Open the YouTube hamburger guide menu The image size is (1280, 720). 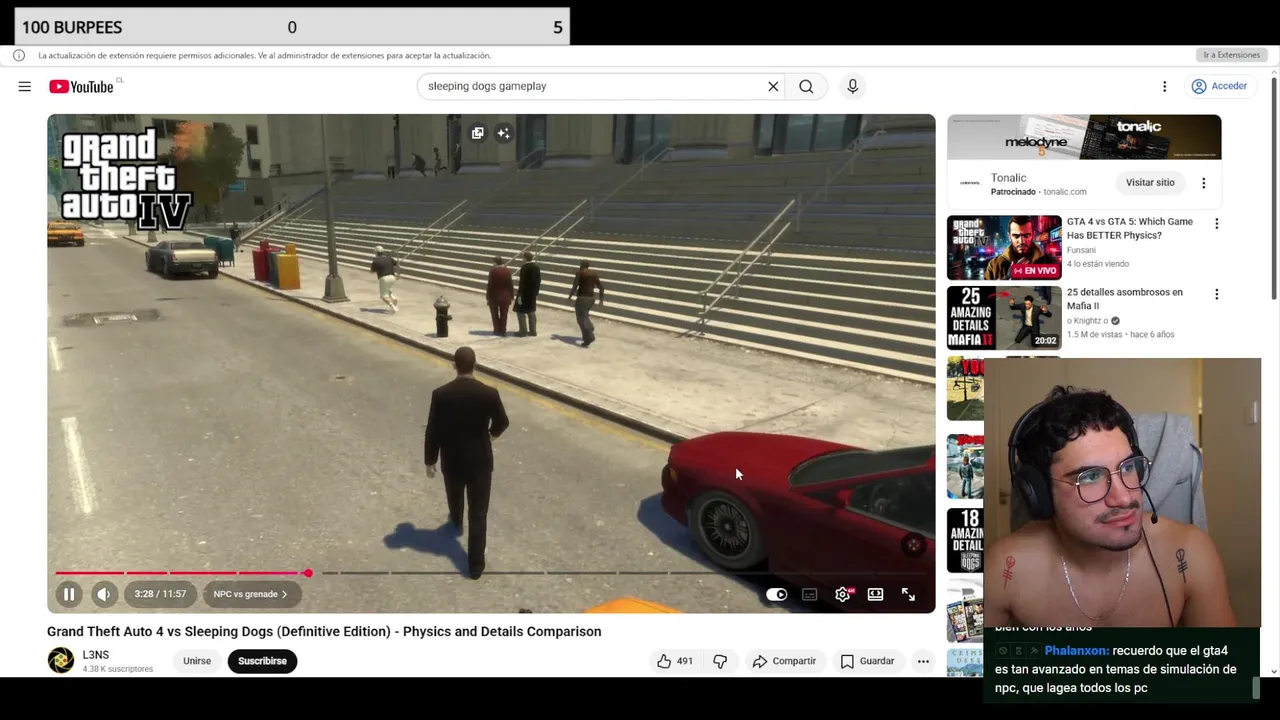click(24, 86)
